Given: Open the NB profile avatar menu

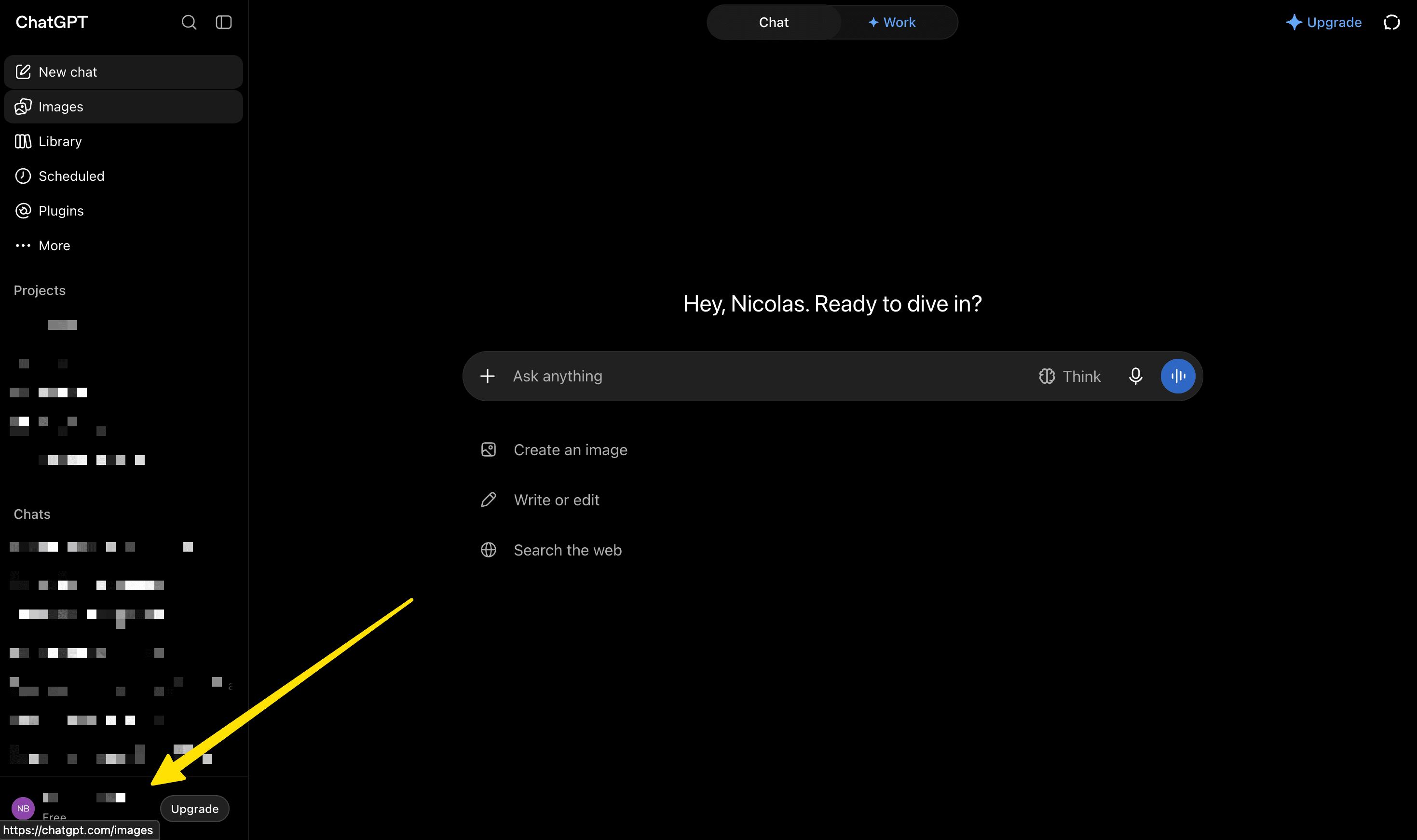Looking at the screenshot, I should 23,808.
